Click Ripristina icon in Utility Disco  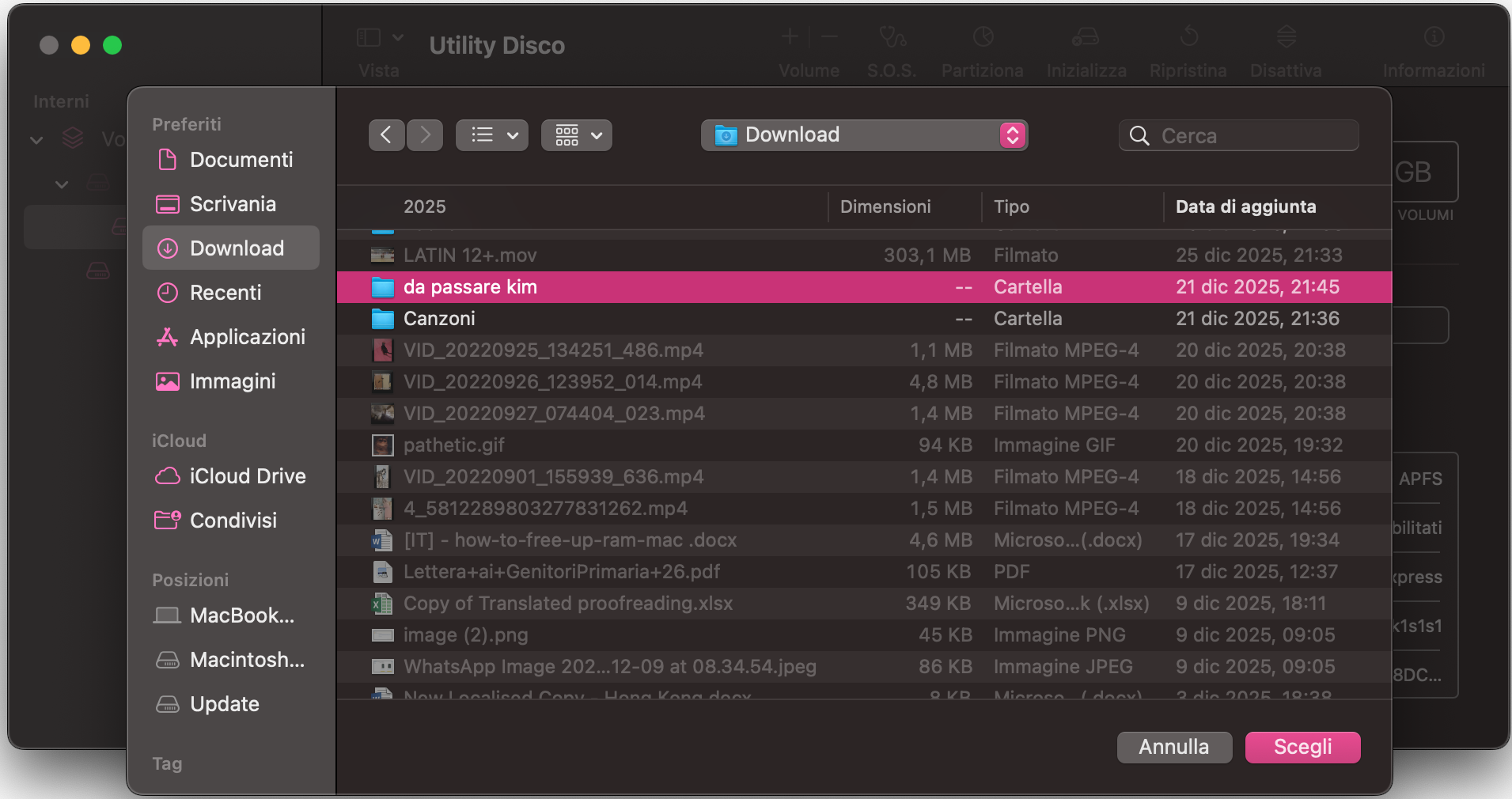1188,36
